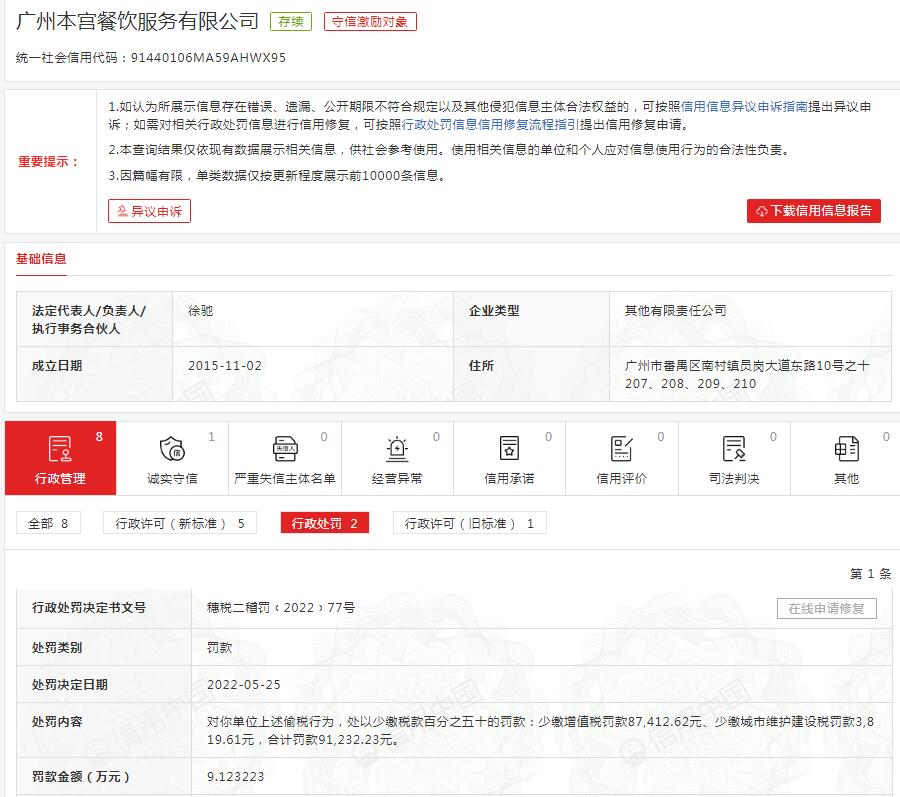The width and height of the screenshot is (900, 797).
Task: Click the 重要提示 label
Action: click(48, 162)
